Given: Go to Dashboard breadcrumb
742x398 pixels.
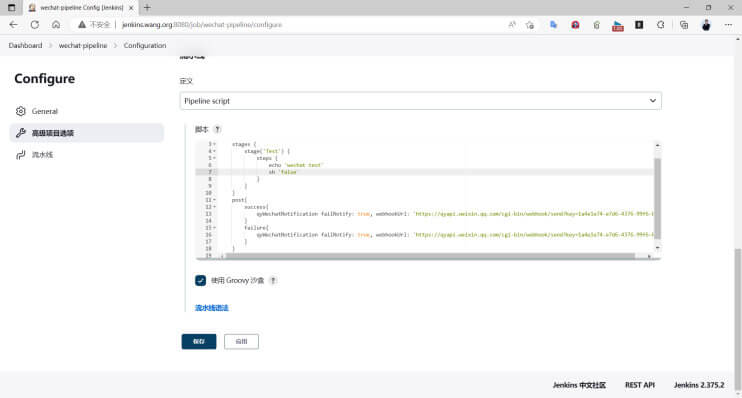Looking at the screenshot, I should pyautogui.click(x=25, y=45).
